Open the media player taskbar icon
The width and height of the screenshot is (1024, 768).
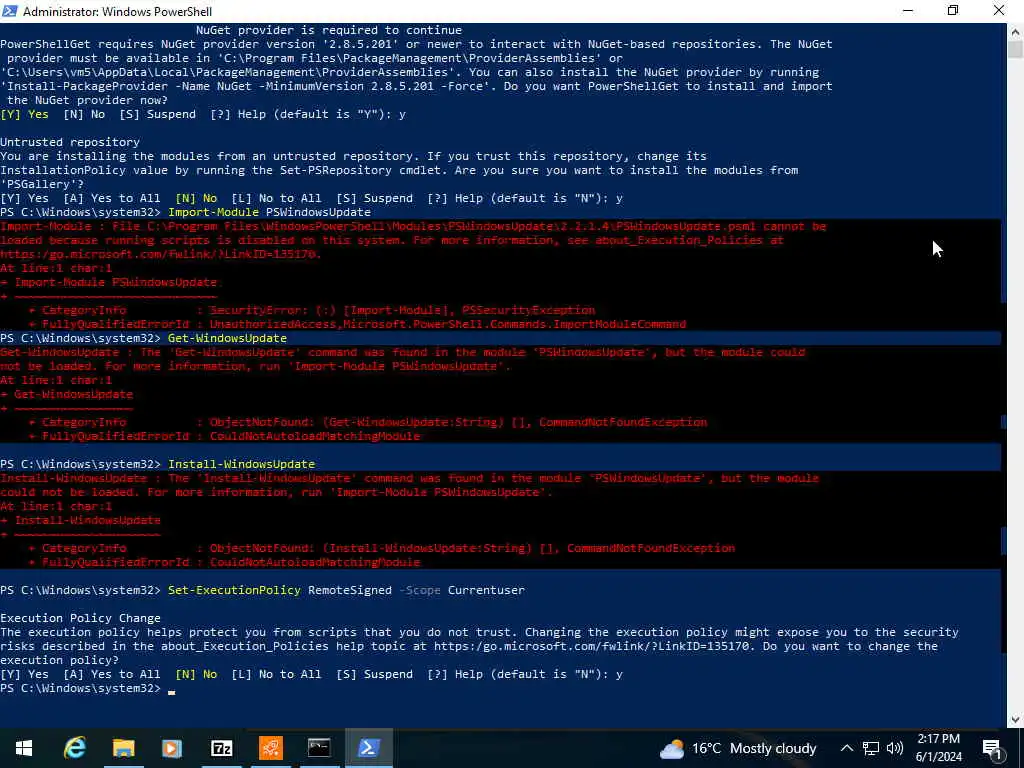click(172, 748)
